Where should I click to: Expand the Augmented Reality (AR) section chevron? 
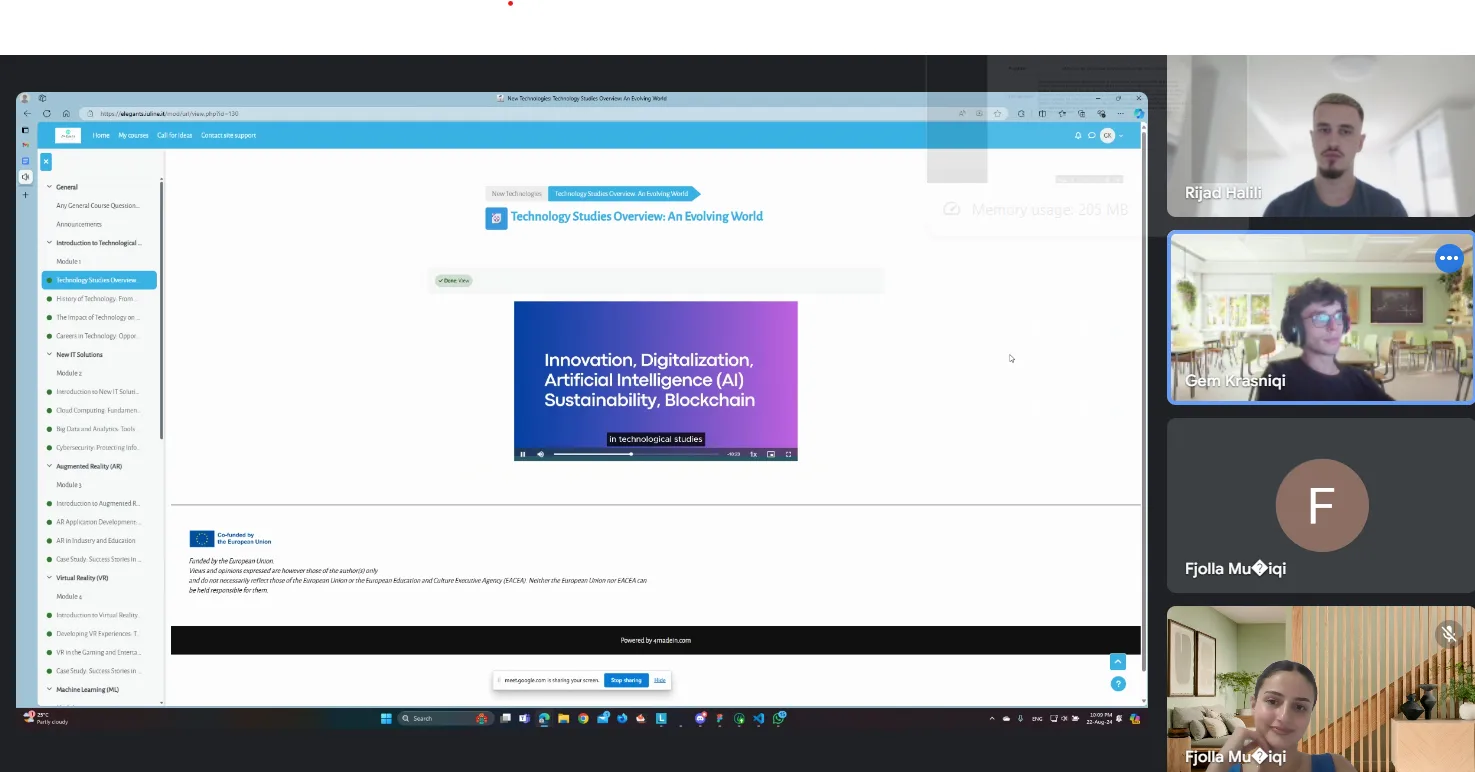[x=49, y=467]
